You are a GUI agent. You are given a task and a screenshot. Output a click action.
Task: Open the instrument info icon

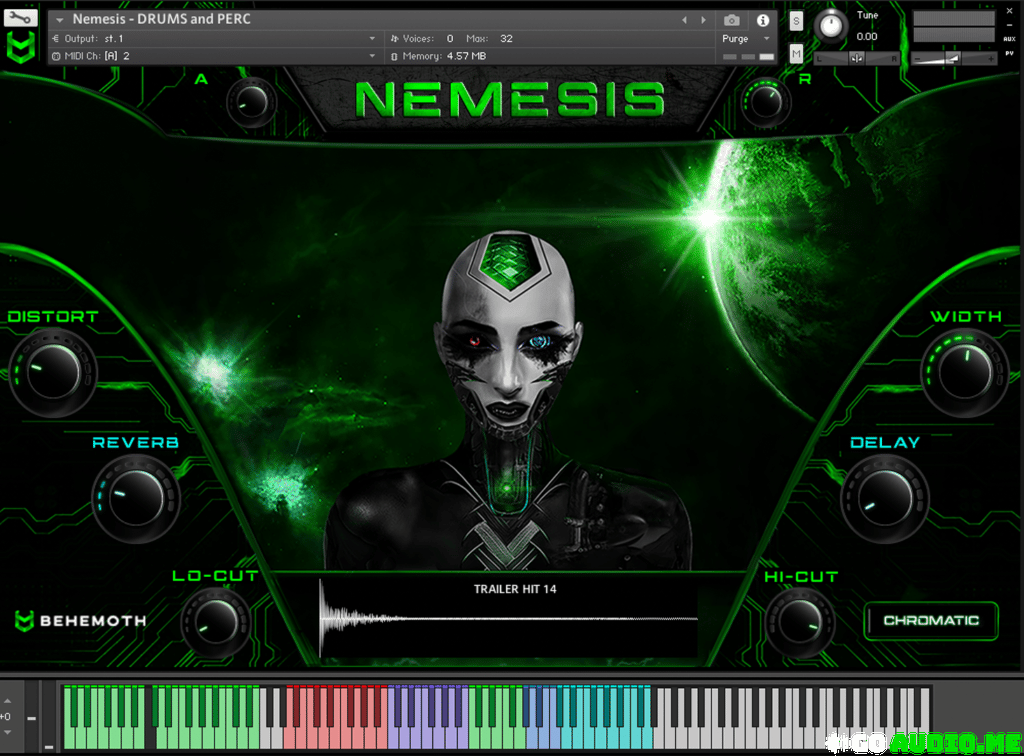[x=763, y=20]
